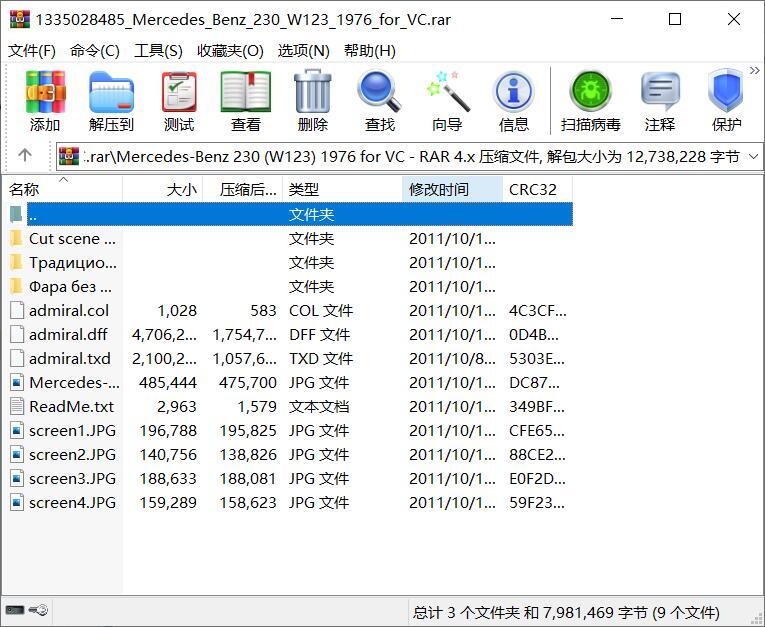Sort by Packed size (压缩后) column
Screen dimensions: 765x627
click(x=243, y=189)
